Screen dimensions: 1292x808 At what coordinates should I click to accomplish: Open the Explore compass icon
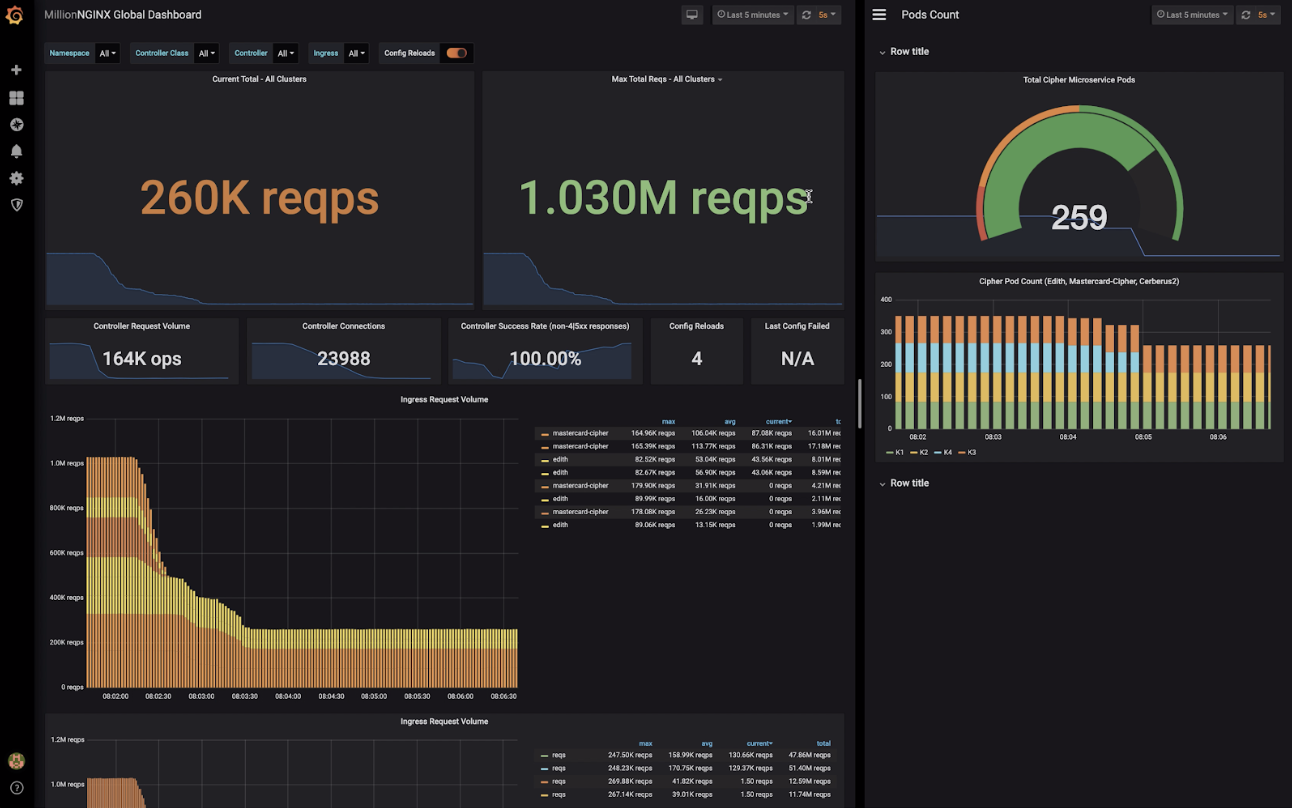point(16,125)
